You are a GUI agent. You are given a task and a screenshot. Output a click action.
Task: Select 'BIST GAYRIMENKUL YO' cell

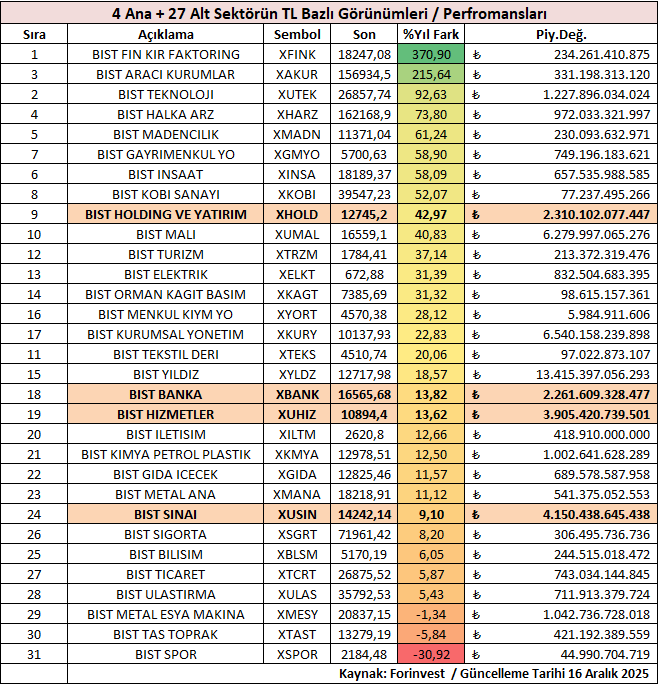click(166, 154)
